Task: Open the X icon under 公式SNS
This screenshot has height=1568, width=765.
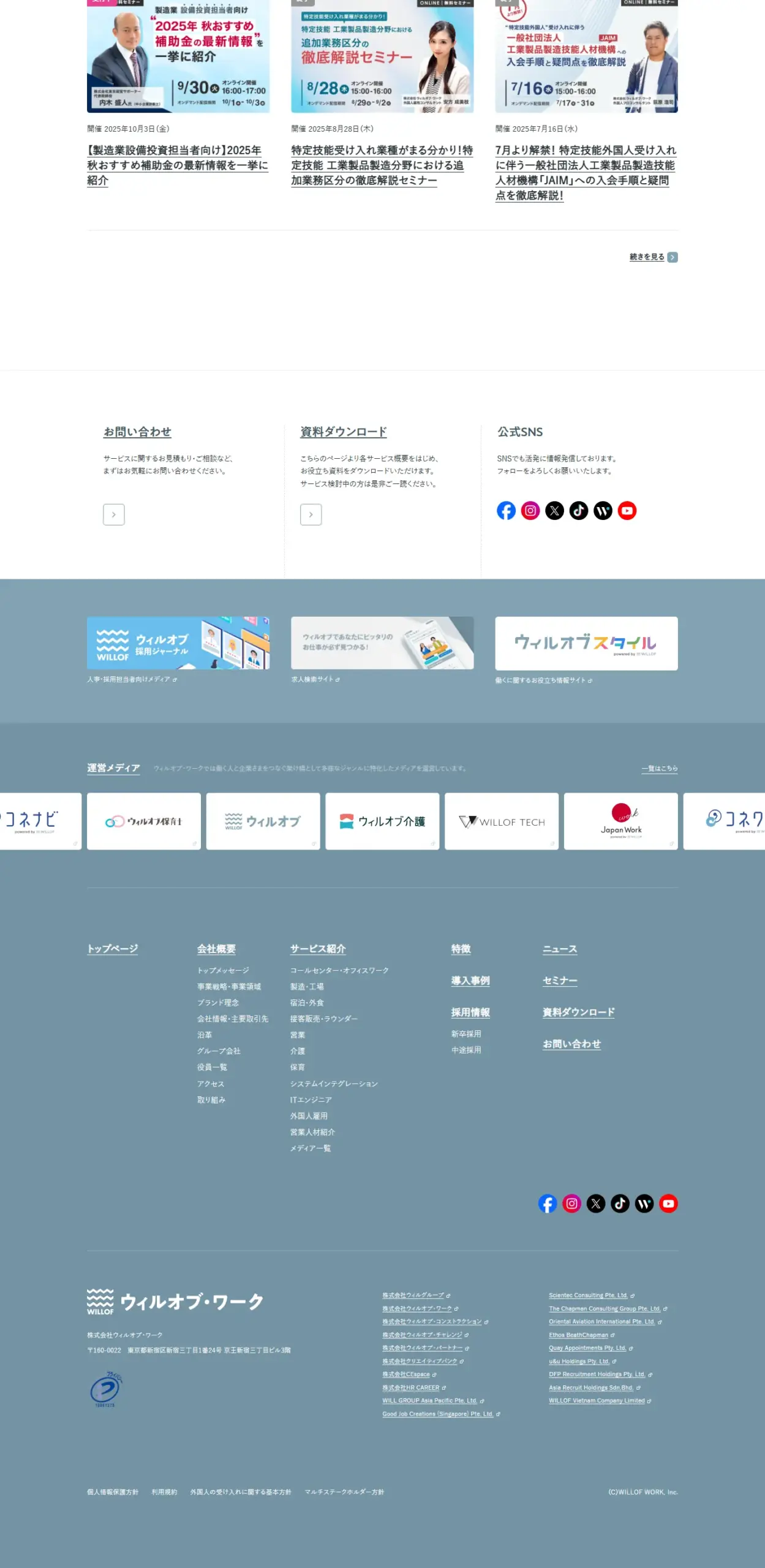Action: coord(554,510)
